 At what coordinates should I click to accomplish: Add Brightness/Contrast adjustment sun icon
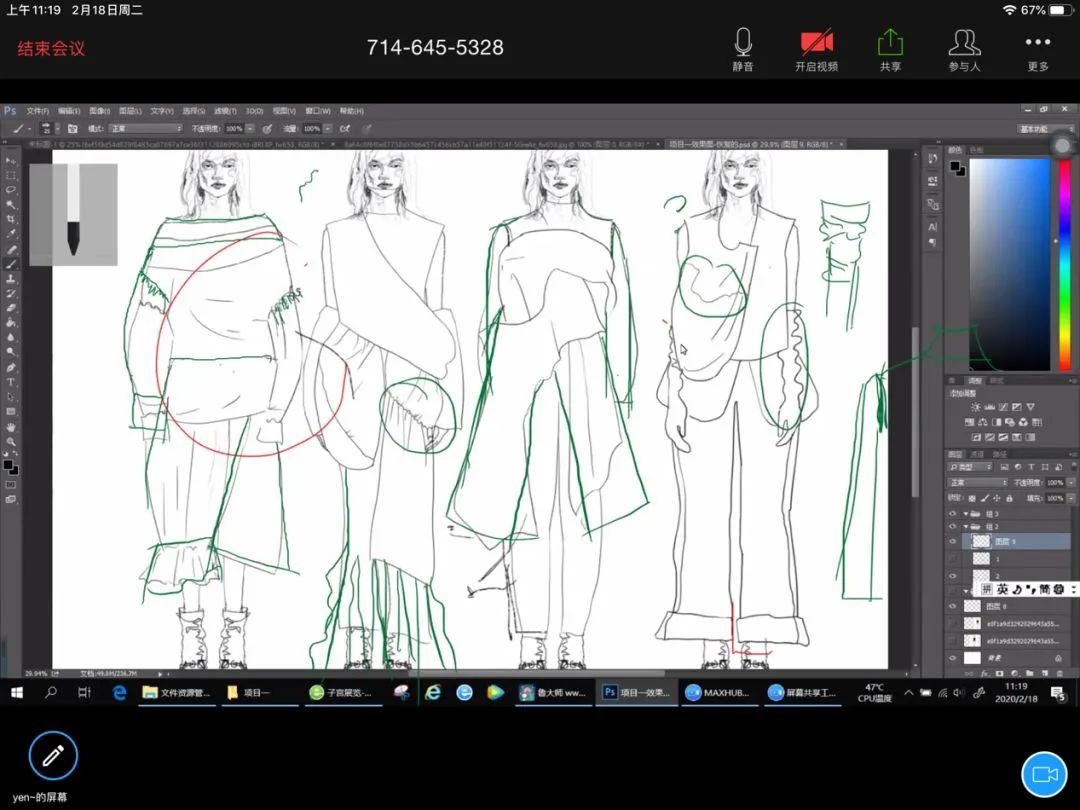[975, 407]
